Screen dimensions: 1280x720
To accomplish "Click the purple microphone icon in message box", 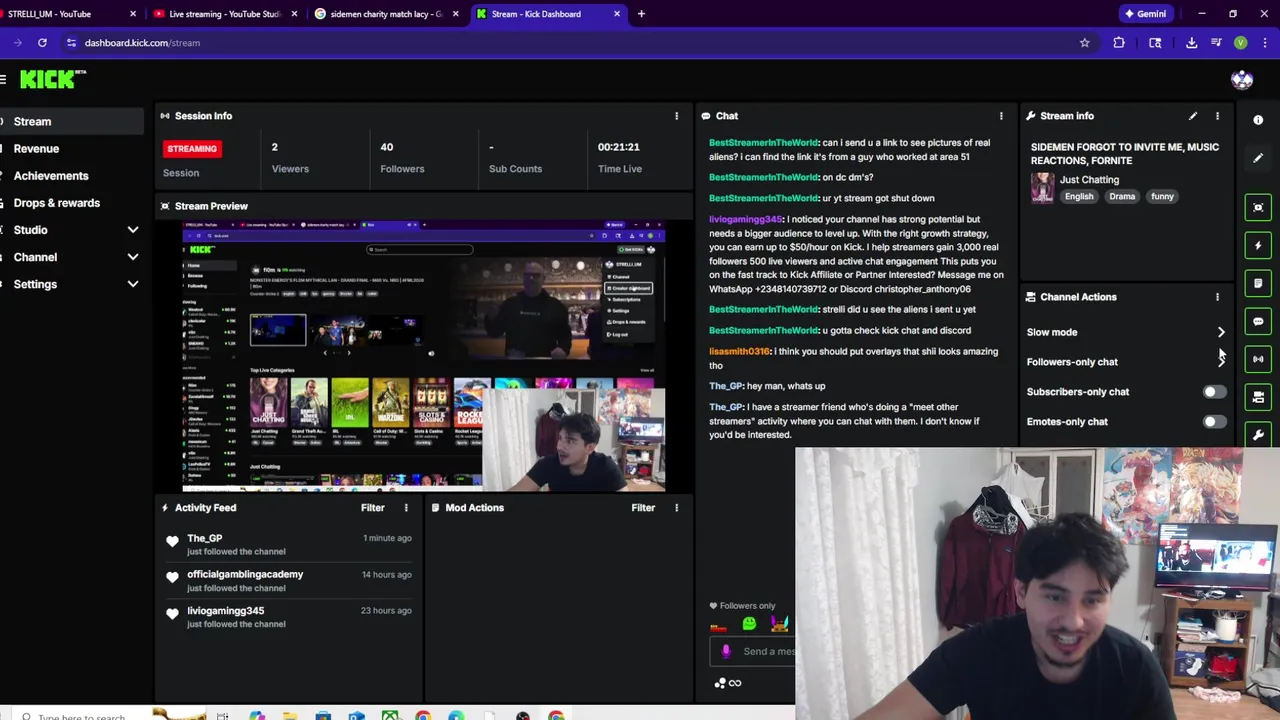I will tap(726, 651).
